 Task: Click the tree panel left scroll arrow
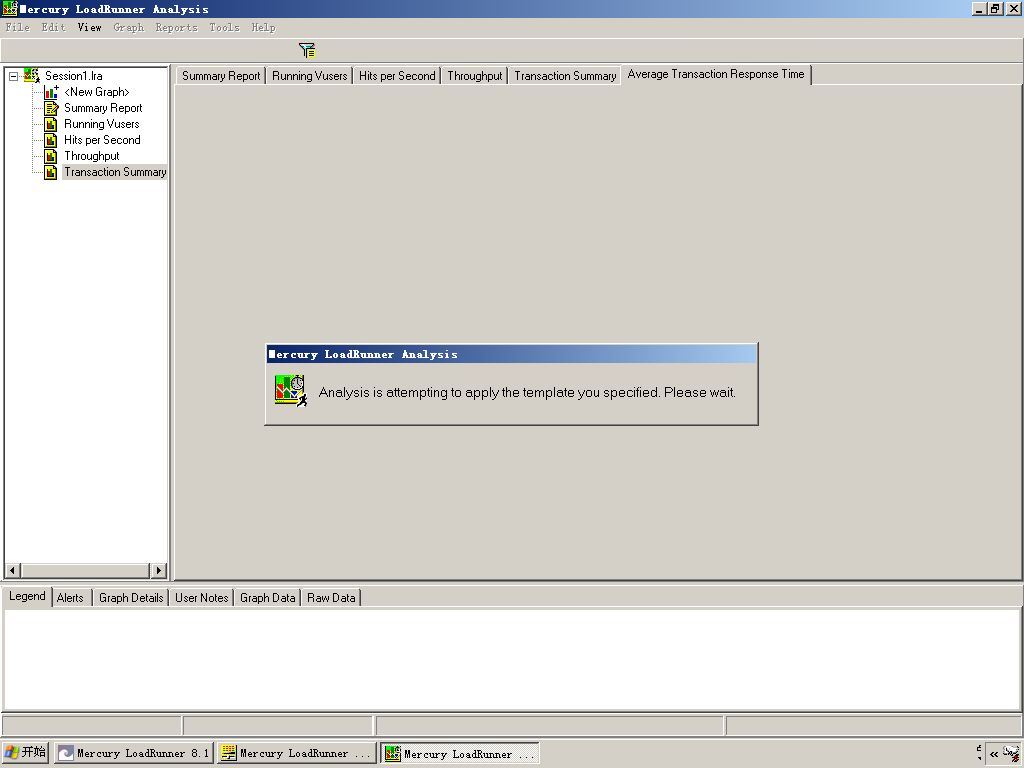click(x=12, y=570)
